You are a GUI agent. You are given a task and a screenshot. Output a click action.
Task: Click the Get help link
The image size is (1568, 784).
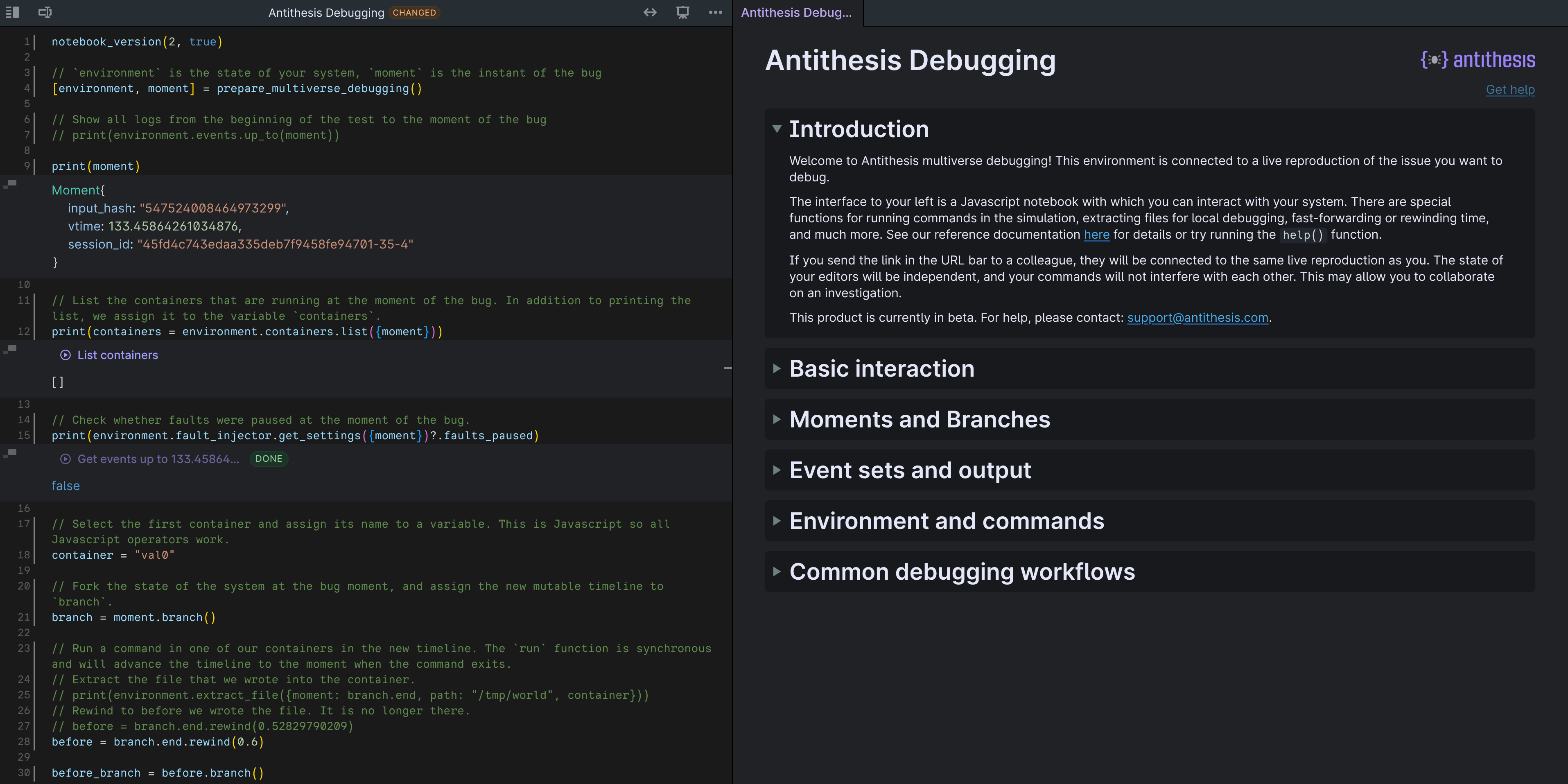coord(1509,90)
